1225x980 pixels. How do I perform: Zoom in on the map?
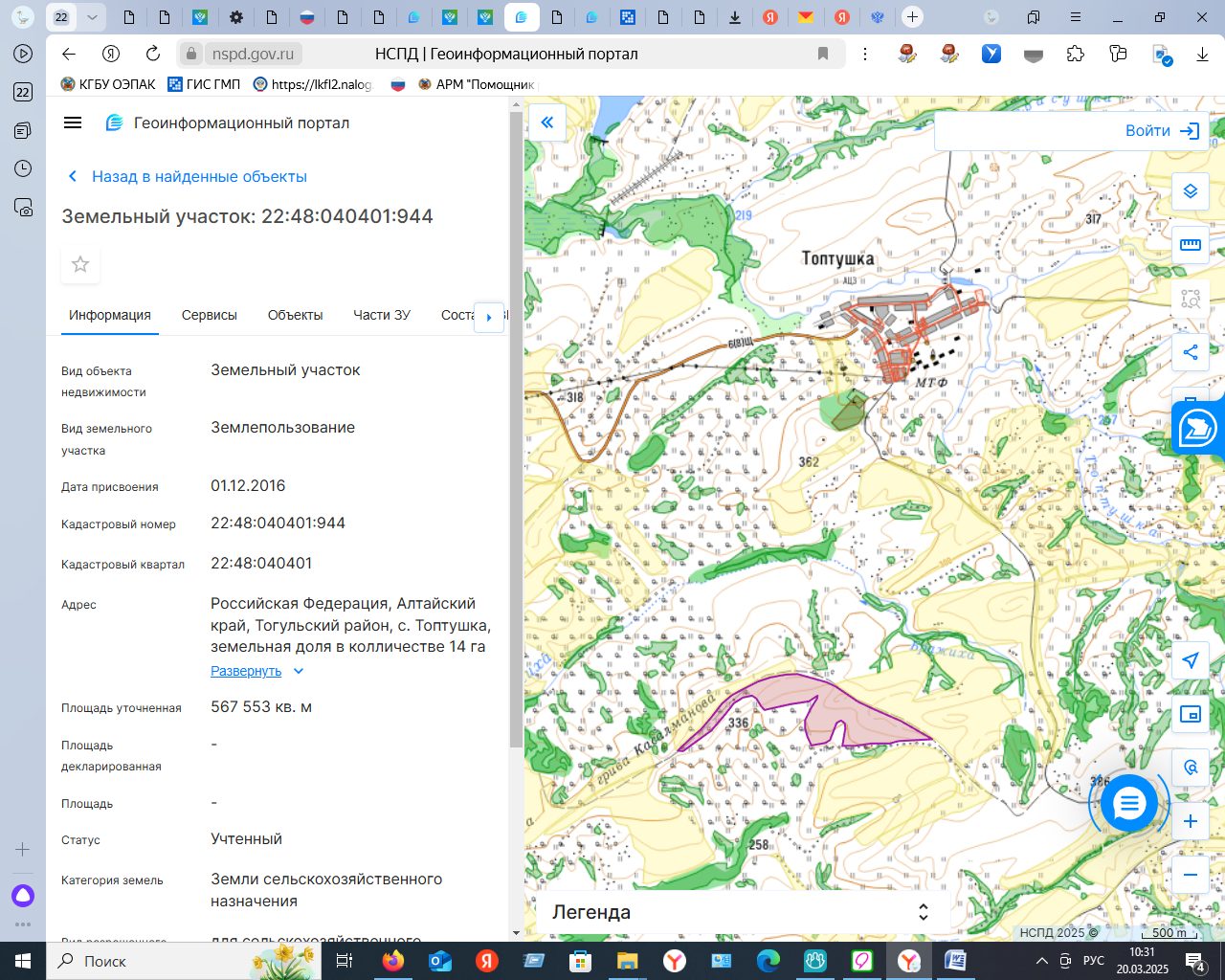point(1191,821)
